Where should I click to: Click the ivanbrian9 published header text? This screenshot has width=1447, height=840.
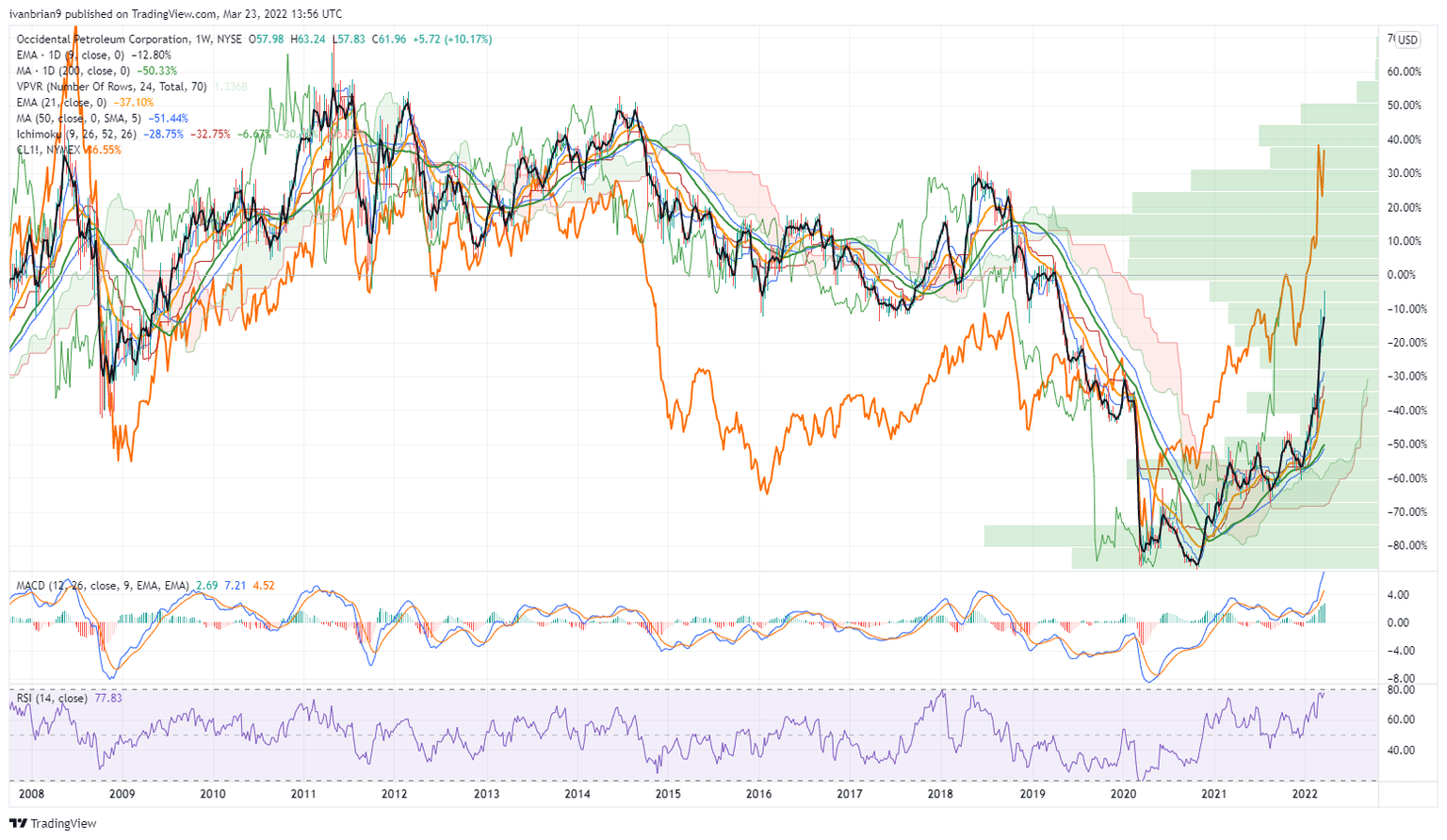coord(176,14)
